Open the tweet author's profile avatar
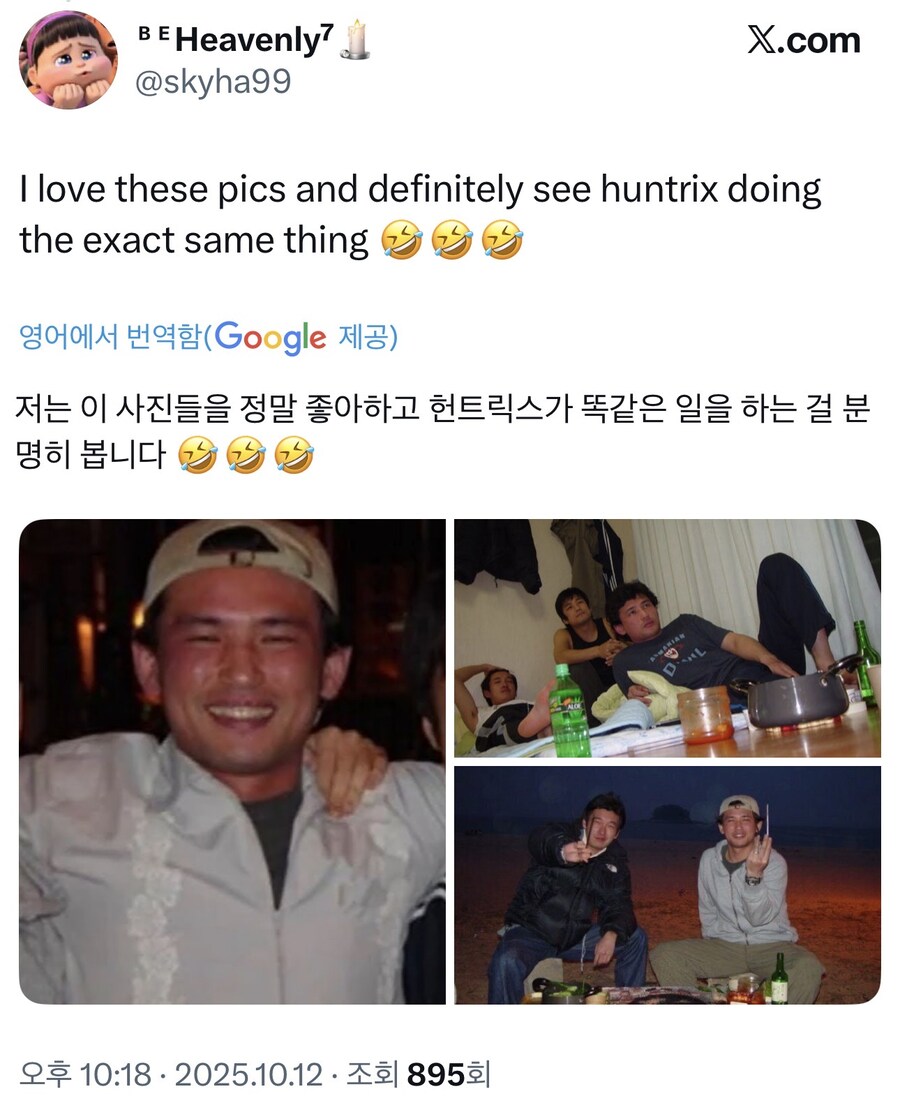Image resolution: width=900 pixels, height=1096 pixels. [67, 60]
